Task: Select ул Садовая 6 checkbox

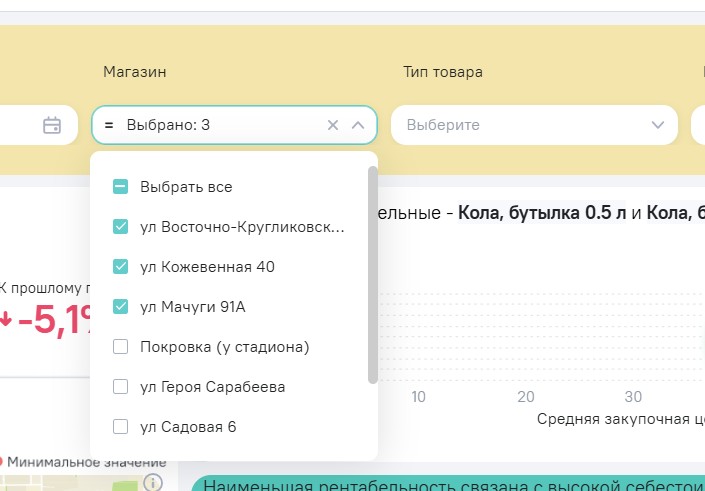Action: click(x=120, y=427)
